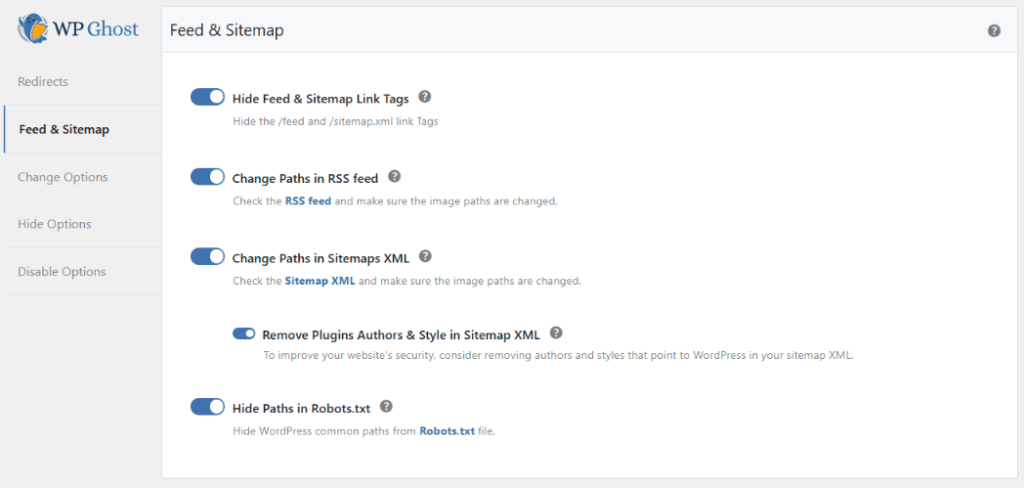The height and width of the screenshot is (488, 1024).
Task: Disable Remove Plugins Authors & Style switch
Action: coord(244,334)
